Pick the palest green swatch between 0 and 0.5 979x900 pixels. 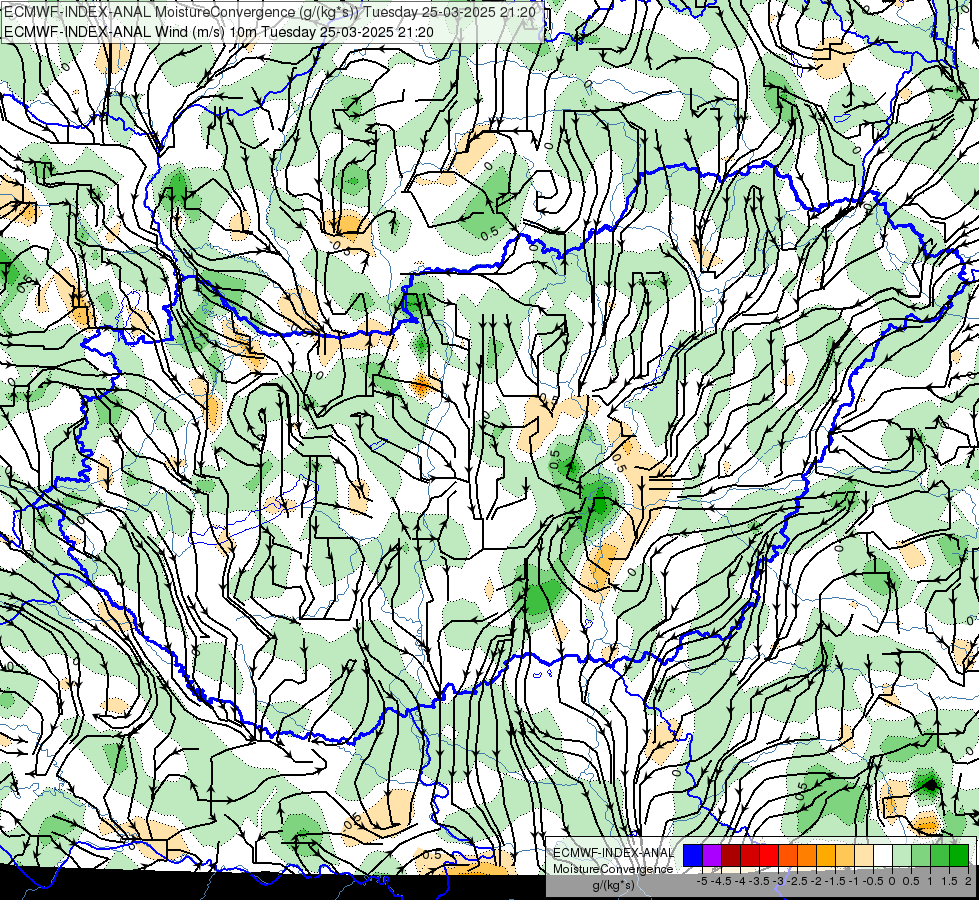pyautogui.click(x=902, y=855)
